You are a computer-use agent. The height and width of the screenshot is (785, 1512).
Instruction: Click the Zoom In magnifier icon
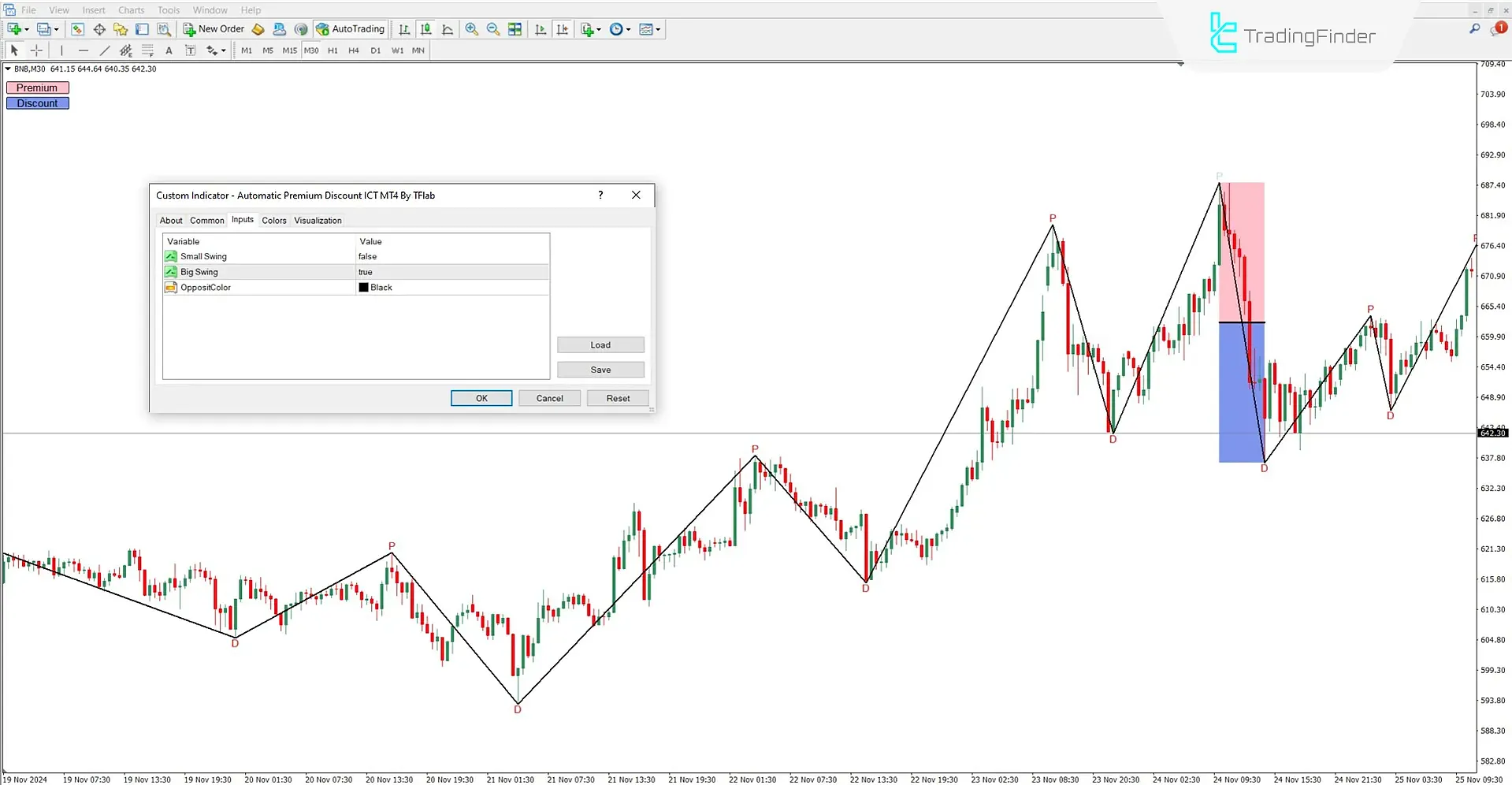click(x=472, y=29)
